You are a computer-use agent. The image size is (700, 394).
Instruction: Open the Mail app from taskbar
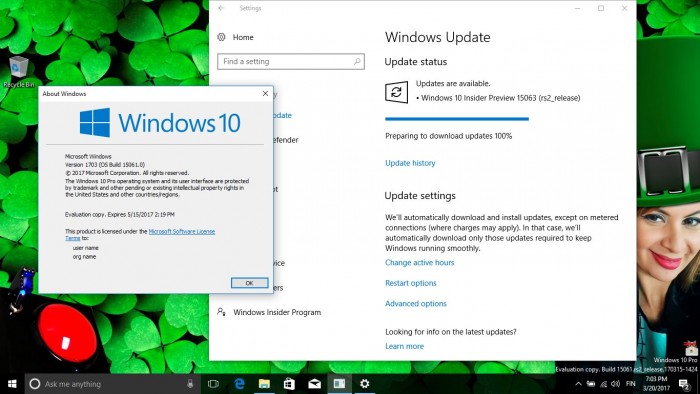coord(314,384)
